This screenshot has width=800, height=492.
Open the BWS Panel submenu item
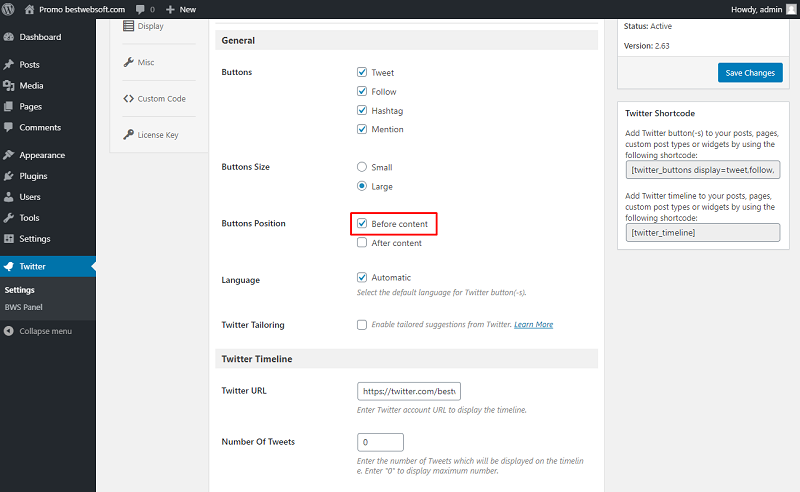23,307
